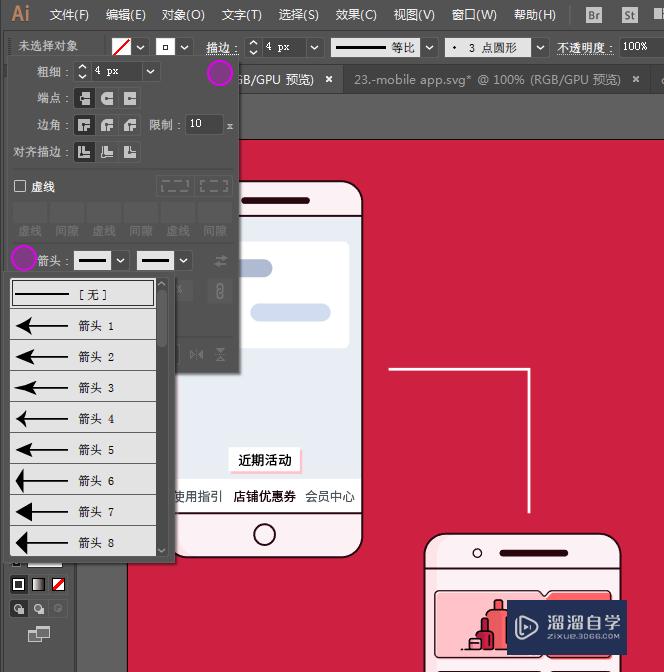
Task: Click the 粗细 weight stepper arrows
Action: pos(82,71)
